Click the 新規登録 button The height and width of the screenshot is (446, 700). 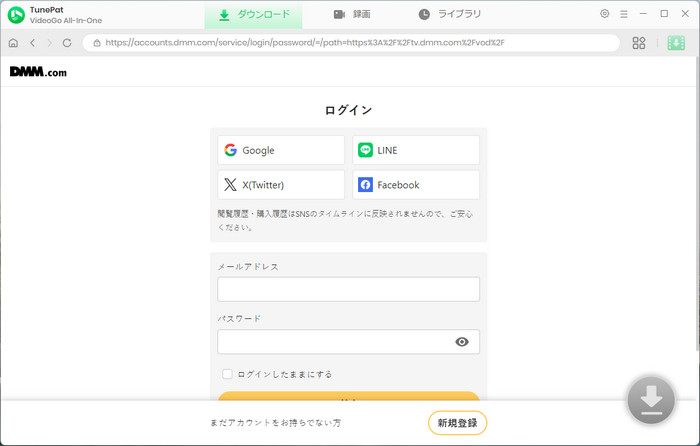pyautogui.click(x=457, y=423)
